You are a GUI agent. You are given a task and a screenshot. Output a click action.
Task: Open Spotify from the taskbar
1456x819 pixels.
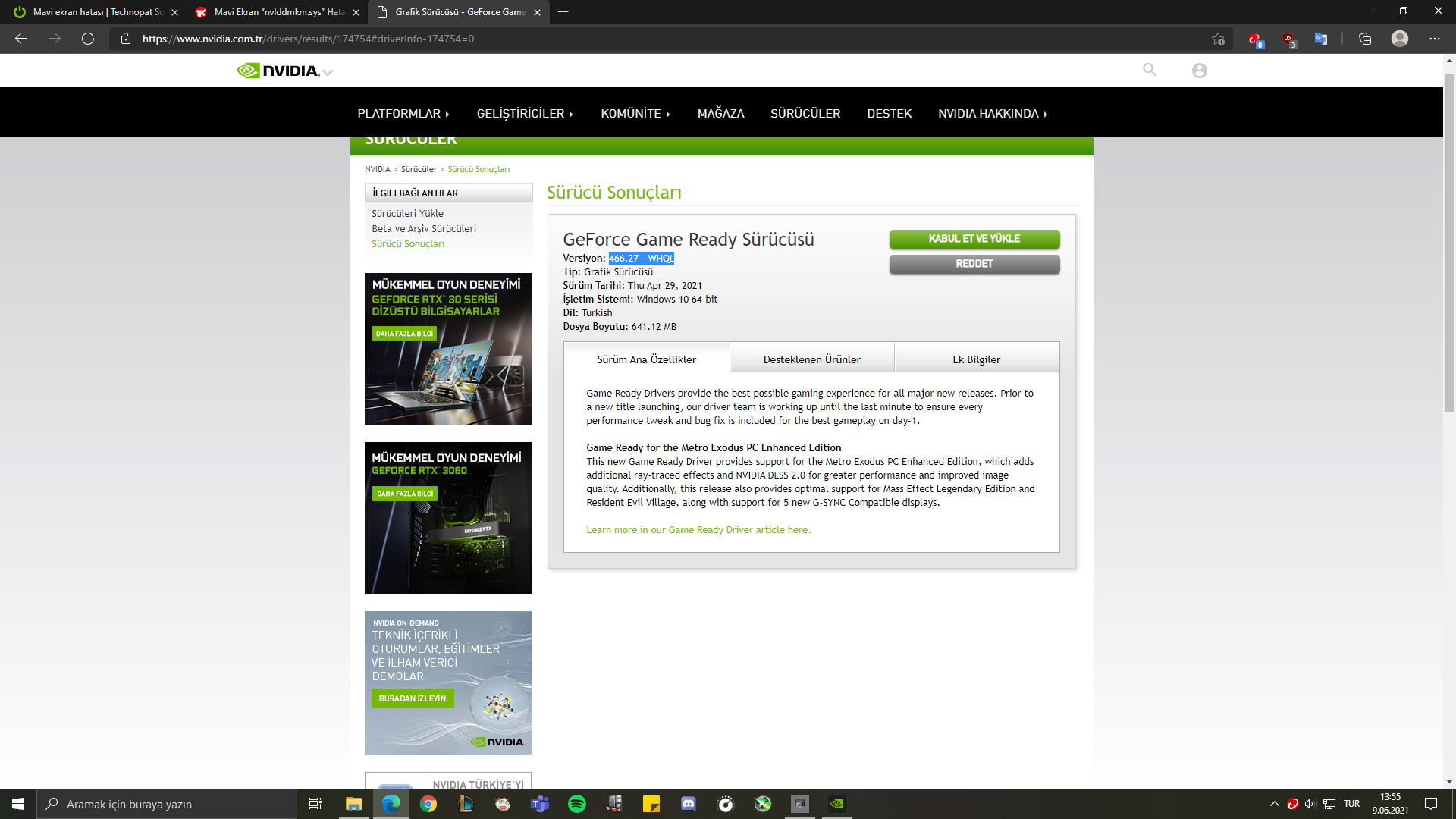coord(576,804)
